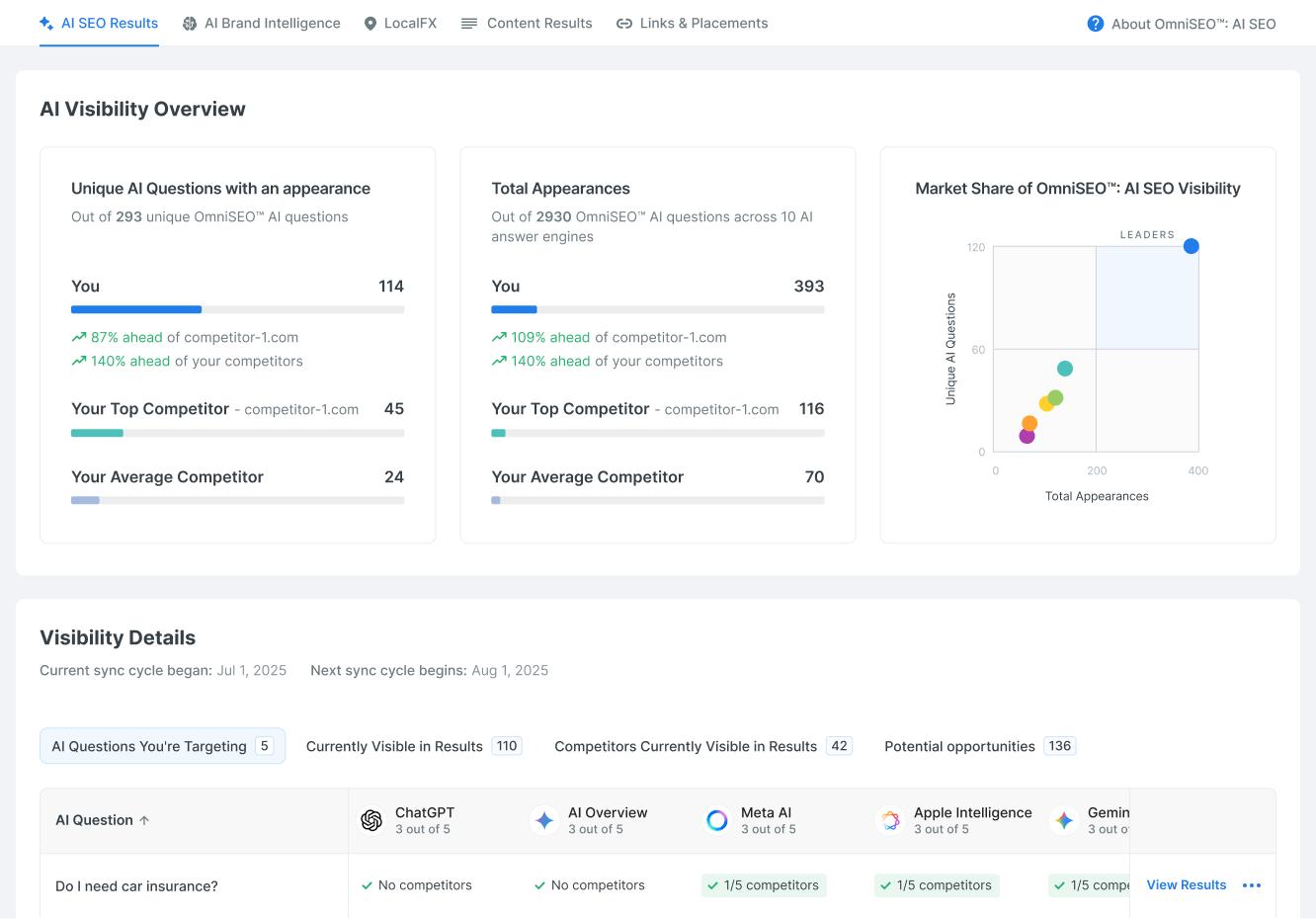Click the teal competitor dot in chart
The image size is (1316, 919).
[x=1064, y=369]
